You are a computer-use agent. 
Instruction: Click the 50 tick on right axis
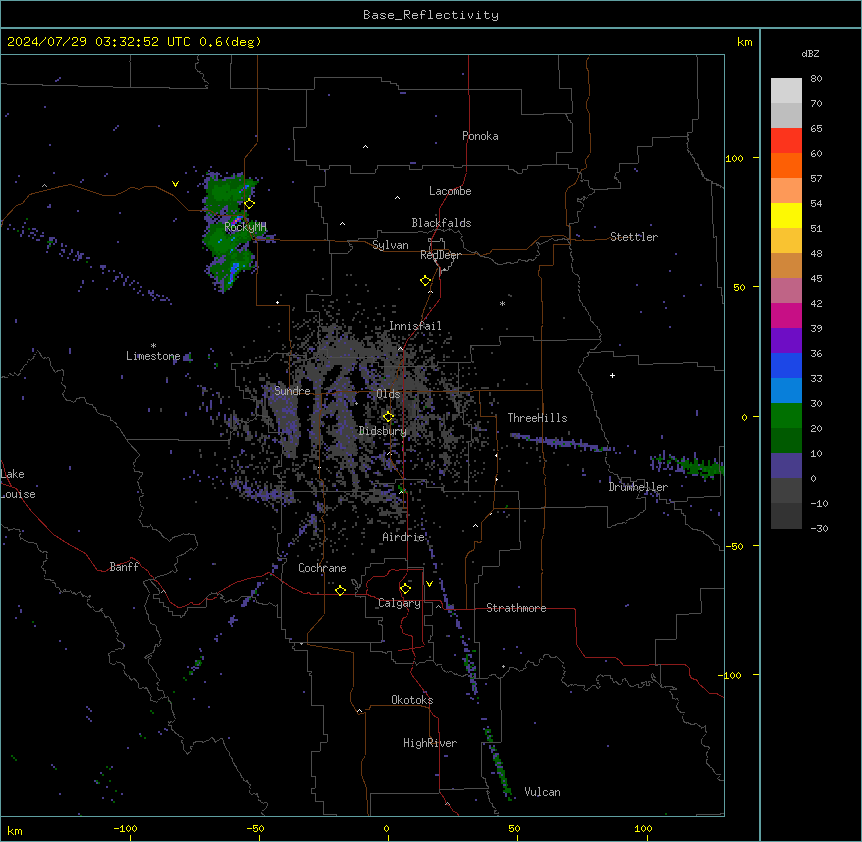[739, 287]
